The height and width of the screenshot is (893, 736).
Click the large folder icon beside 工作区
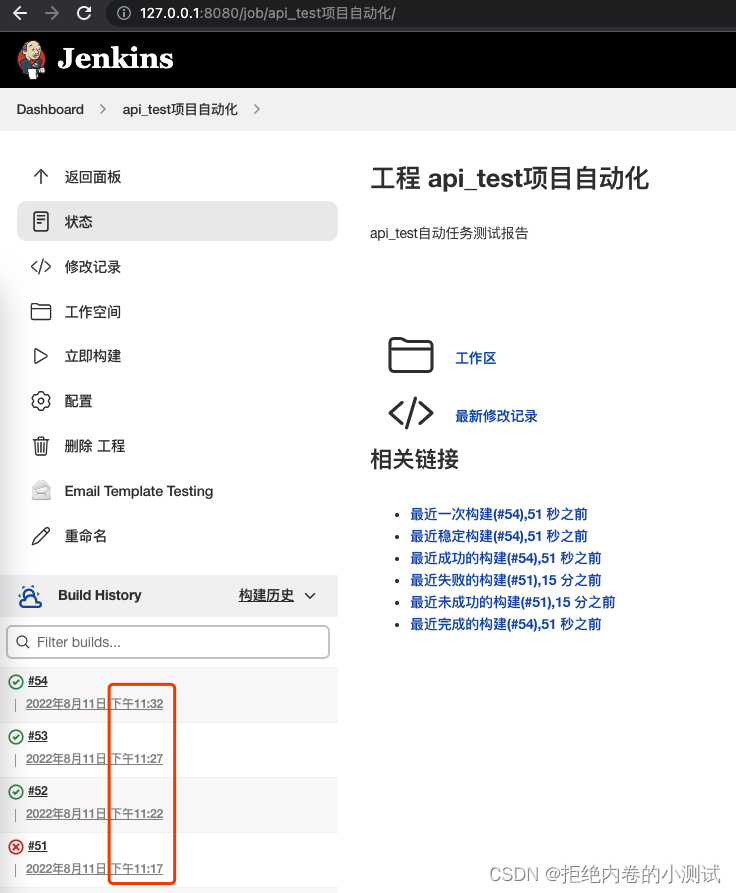pyautogui.click(x=411, y=355)
